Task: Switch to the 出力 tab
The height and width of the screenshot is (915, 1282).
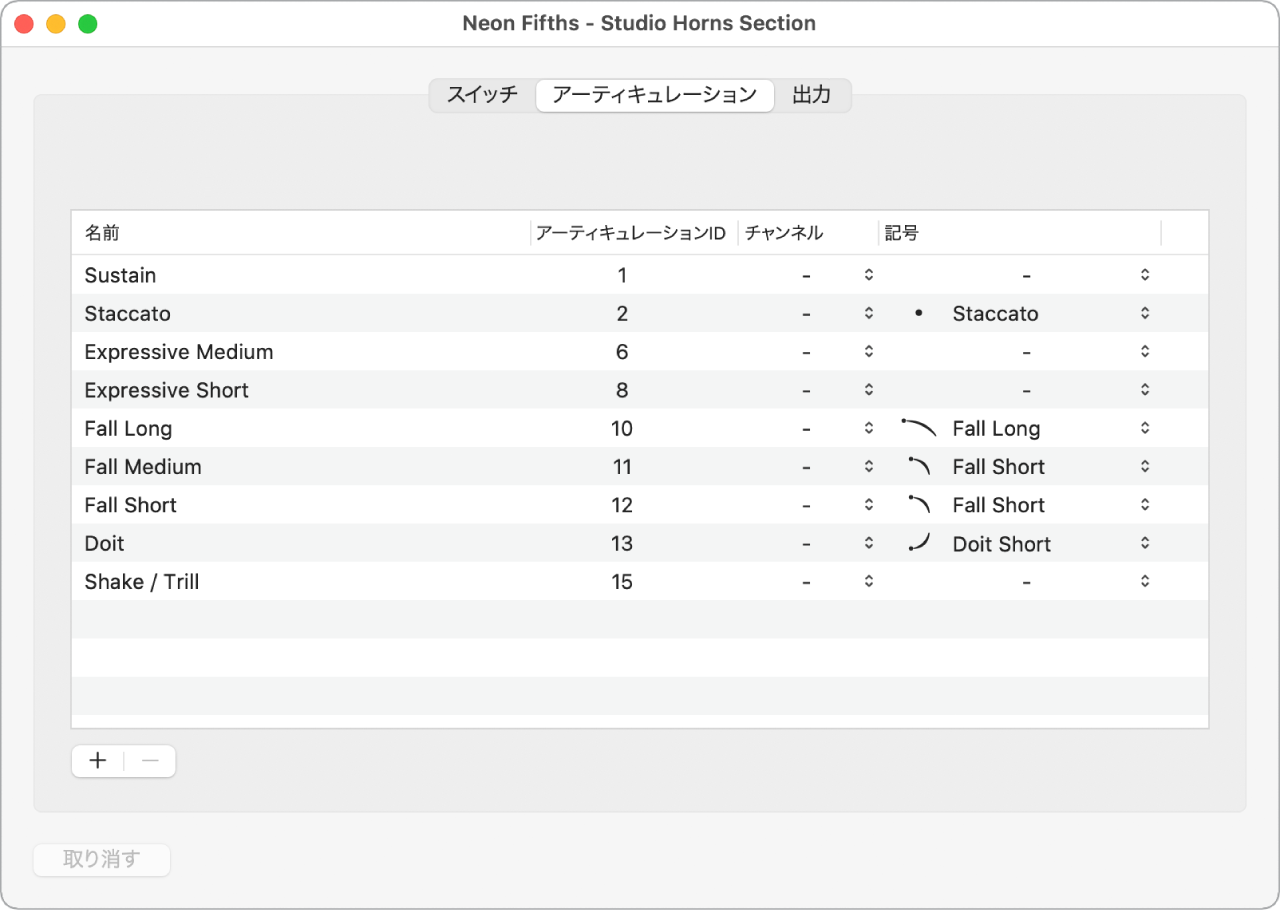Action: (x=812, y=95)
